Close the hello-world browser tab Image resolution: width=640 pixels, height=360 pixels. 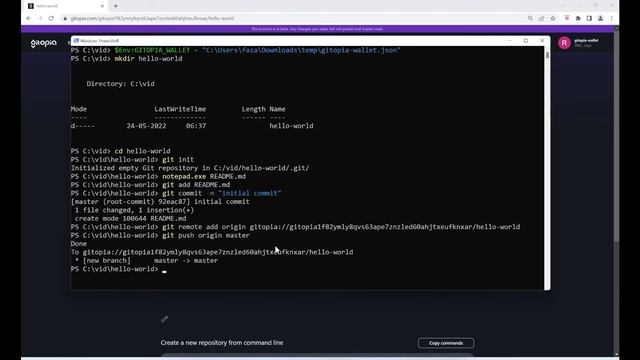coord(102,6)
